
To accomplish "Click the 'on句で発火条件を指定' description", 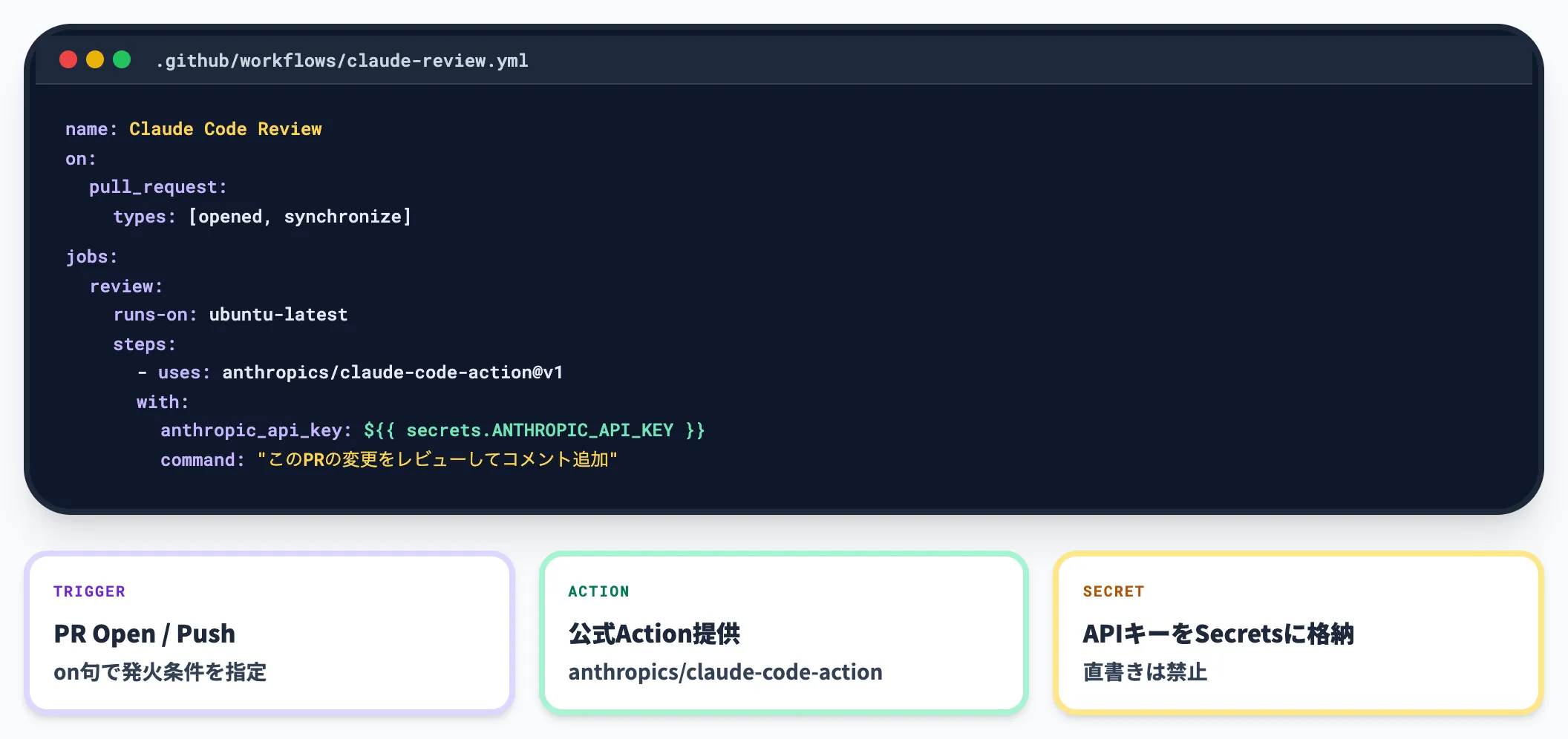I will (160, 672).
